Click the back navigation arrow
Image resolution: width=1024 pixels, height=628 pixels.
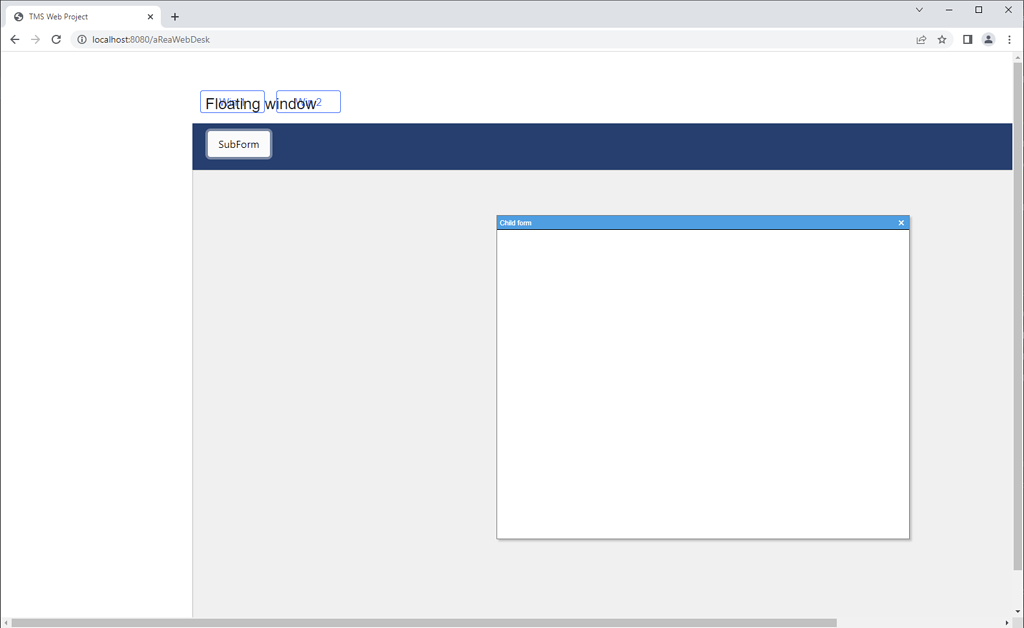[14, 39]
